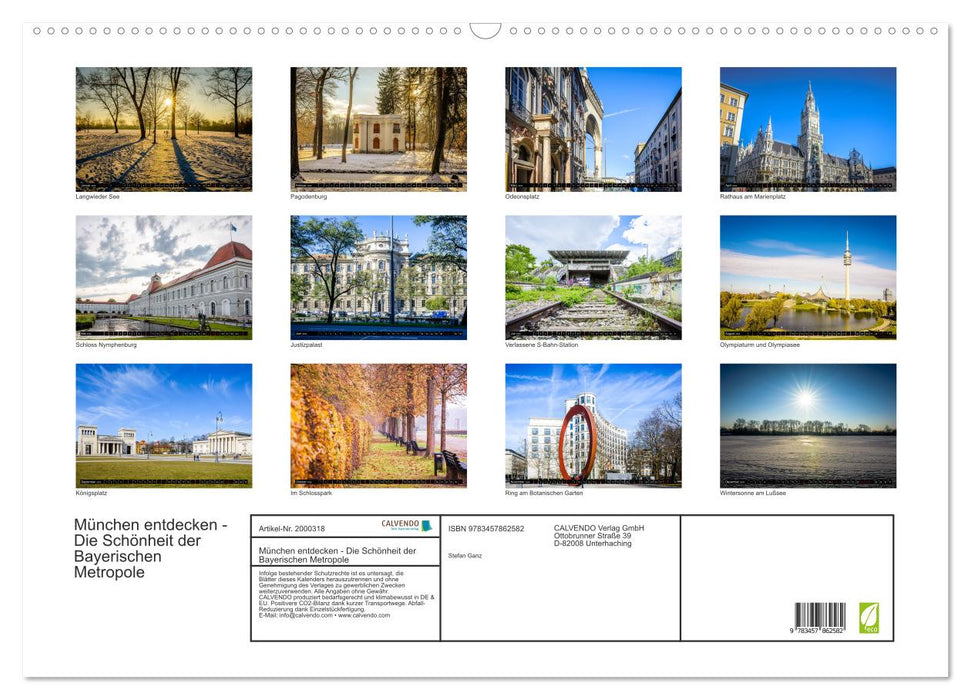971x700 pixels.
Task: Open the Pagodenburg winter image
Action: pos(378,128)
